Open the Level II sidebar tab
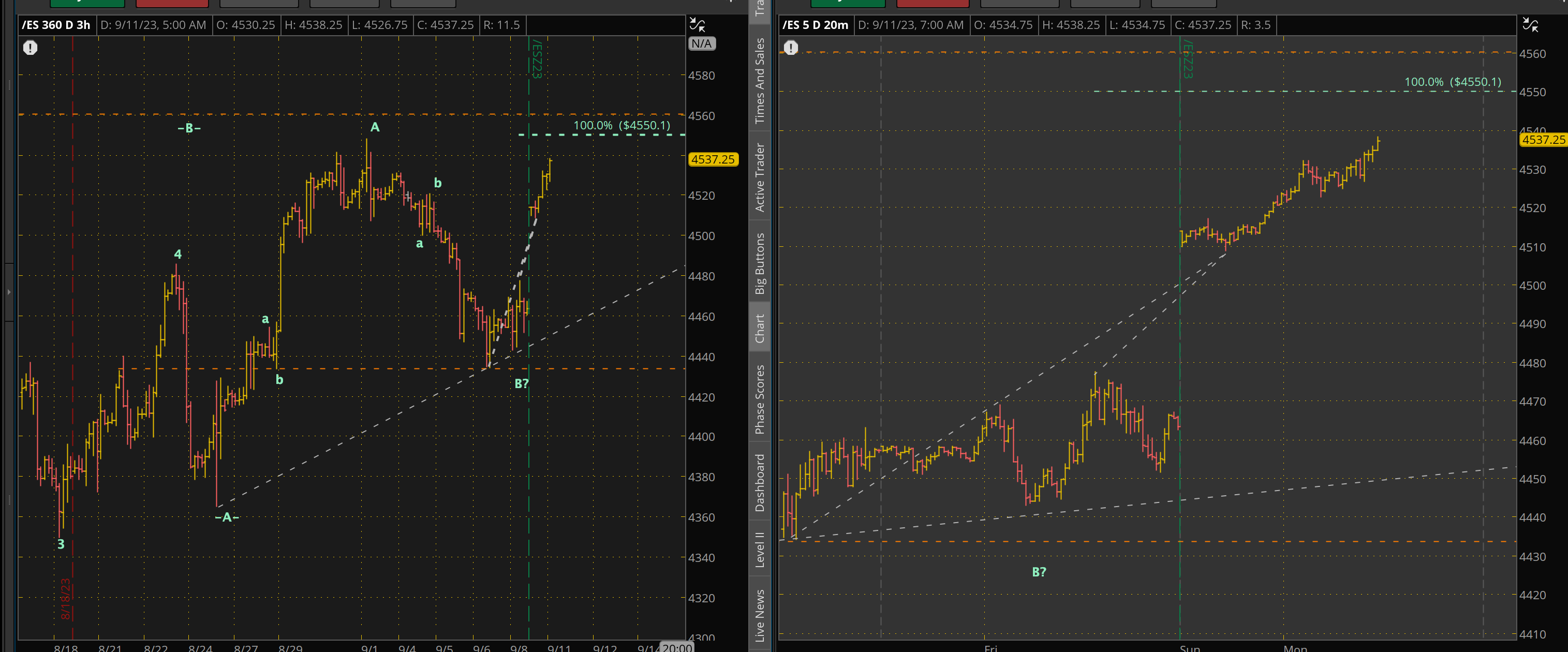This screenshot has width=1568, height=652. pyautogui.click(x=760, y=550)
